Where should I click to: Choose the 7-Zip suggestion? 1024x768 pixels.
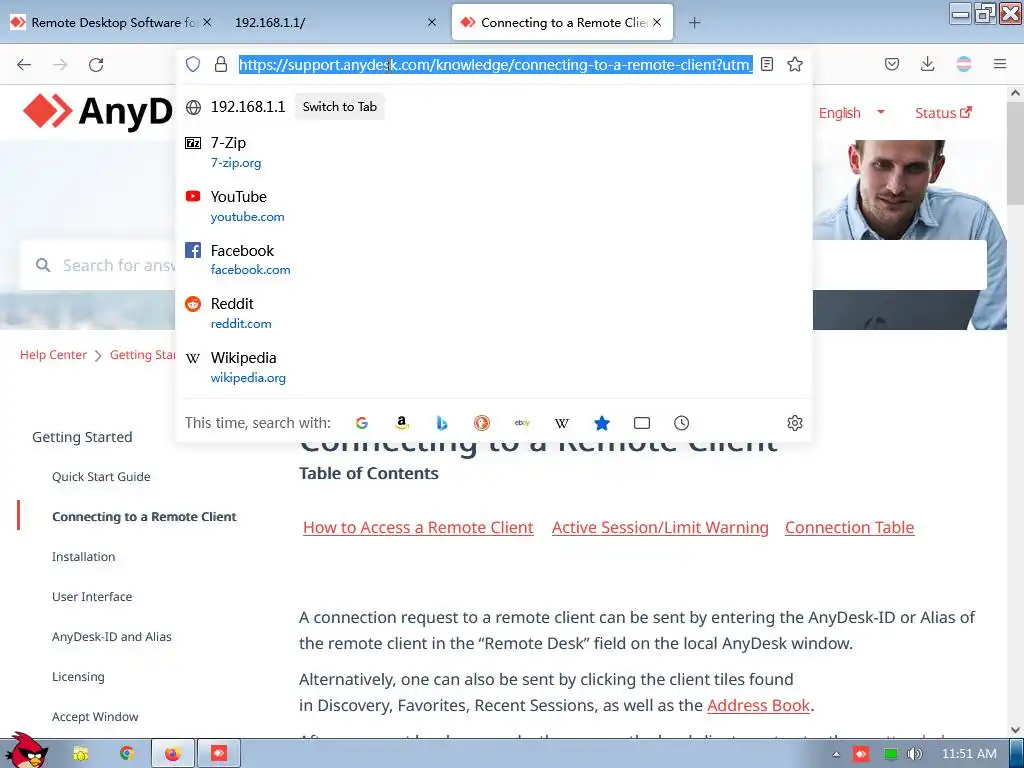(494, 152)
